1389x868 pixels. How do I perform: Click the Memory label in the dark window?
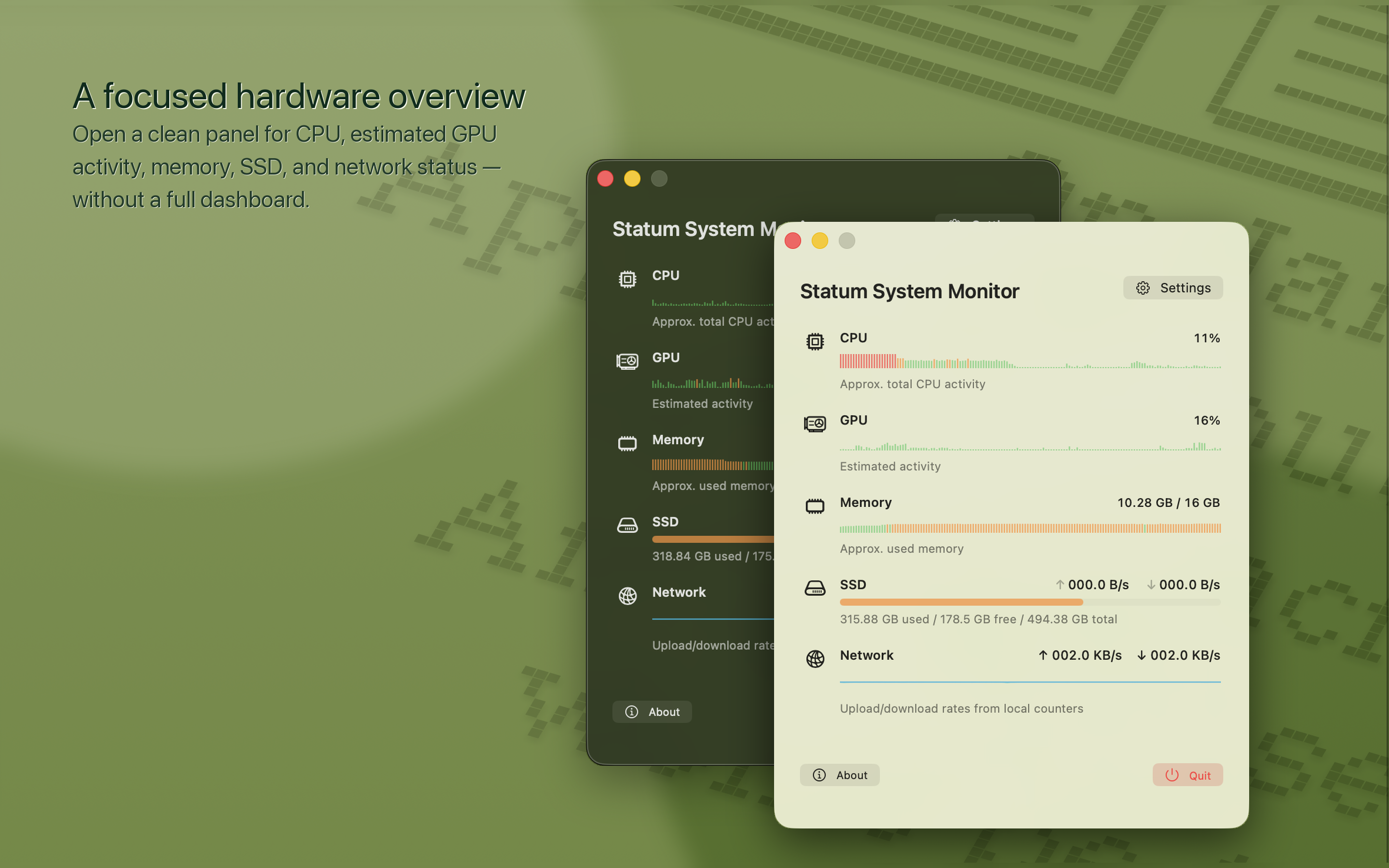[678, 440]
